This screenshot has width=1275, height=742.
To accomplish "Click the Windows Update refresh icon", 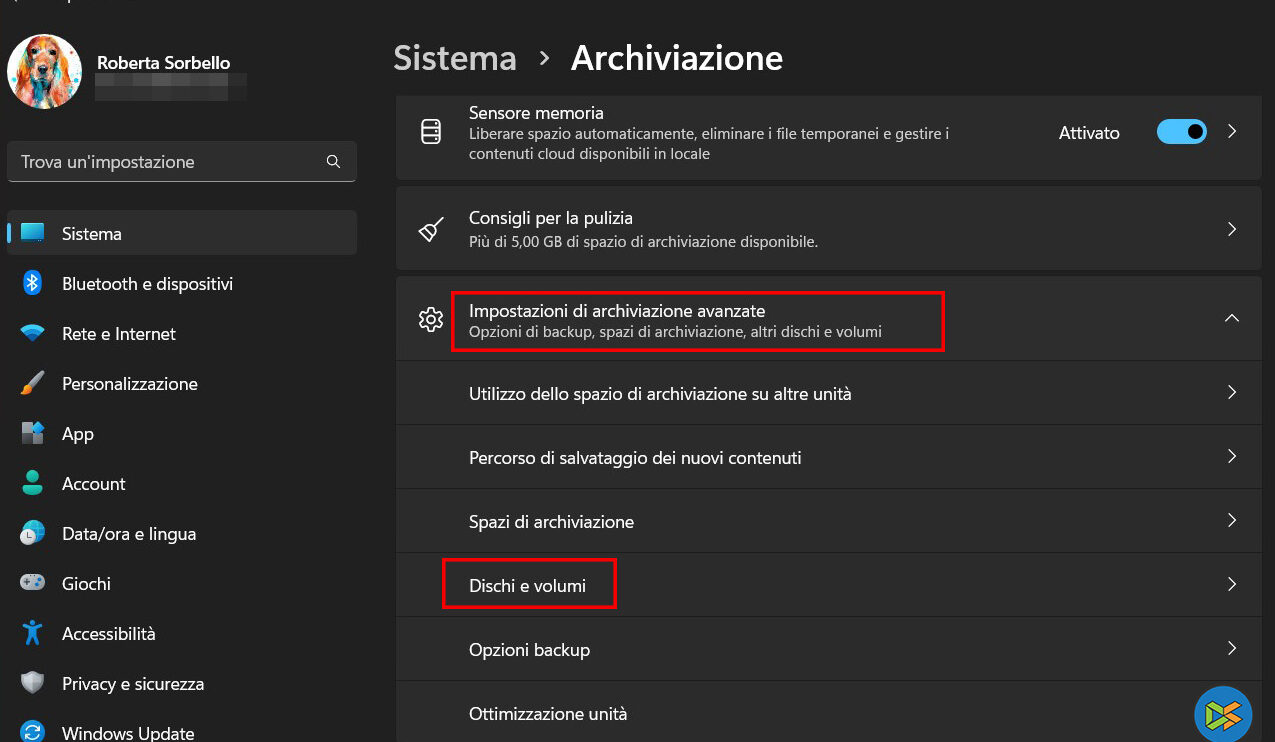I will [32, 733].
